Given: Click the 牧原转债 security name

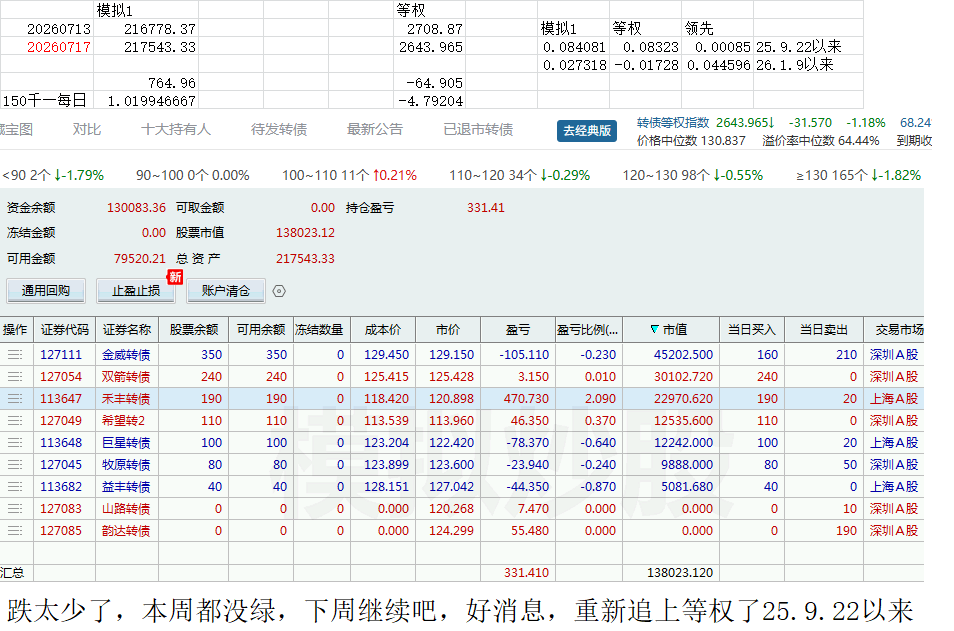Looking at the screenshot, I should [x=126, y=464].
